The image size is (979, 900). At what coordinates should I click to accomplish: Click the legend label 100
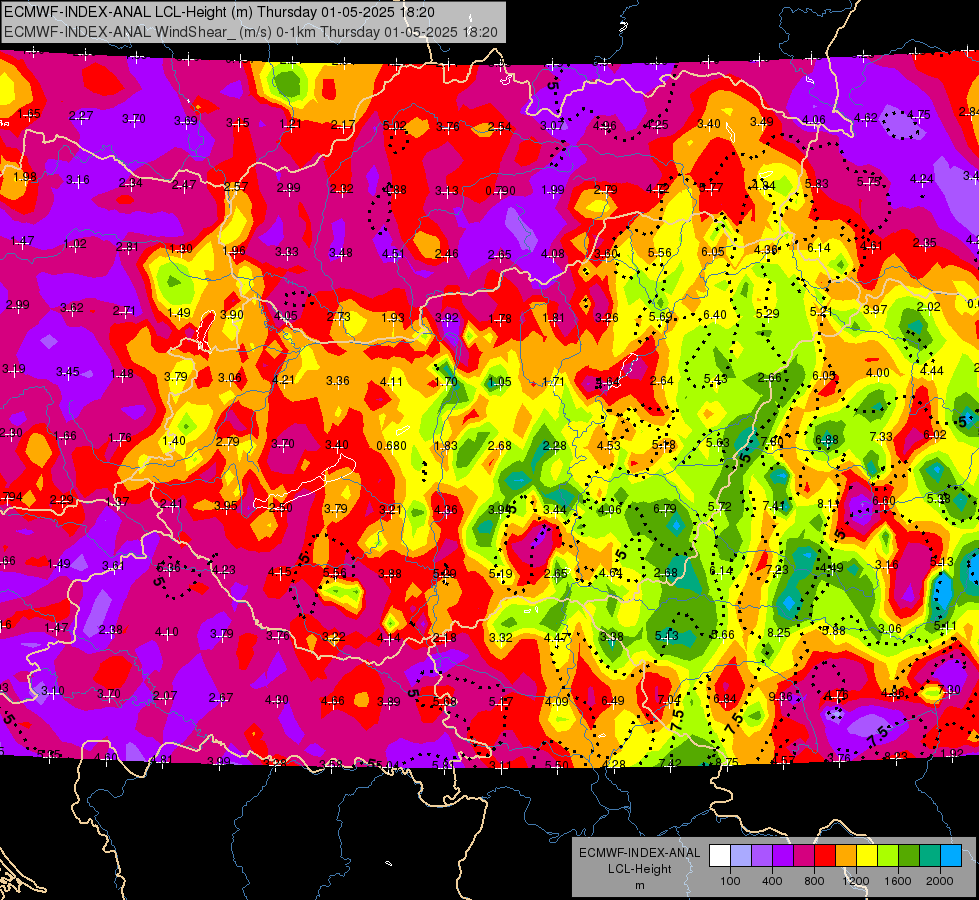click(x=730, y=881)
